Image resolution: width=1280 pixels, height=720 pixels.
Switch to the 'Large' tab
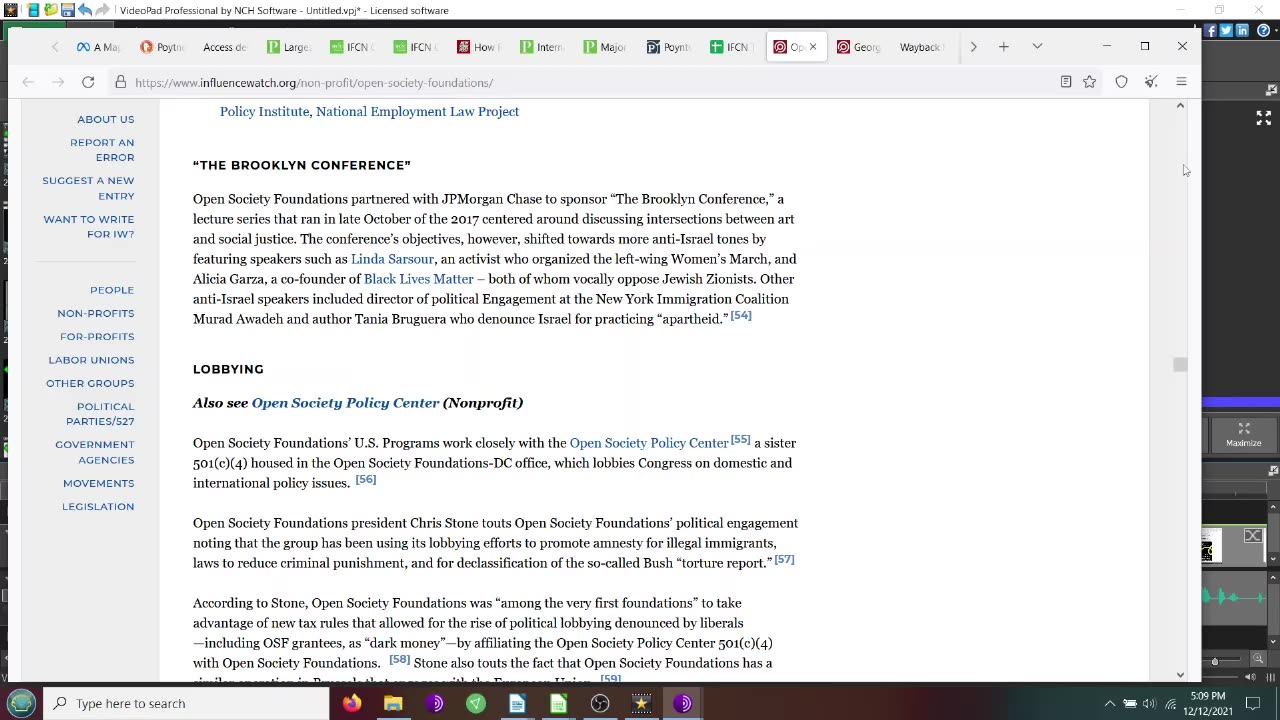pyautogui.click(x=288, y=47)
